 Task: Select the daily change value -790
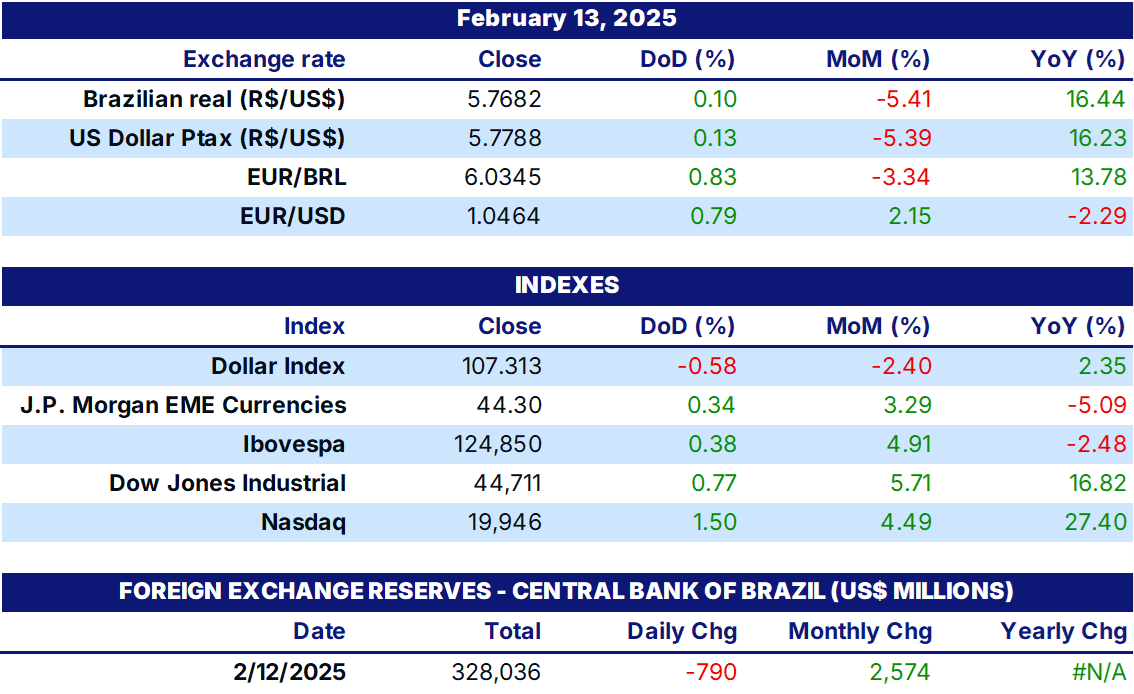[x=711, y=673]
